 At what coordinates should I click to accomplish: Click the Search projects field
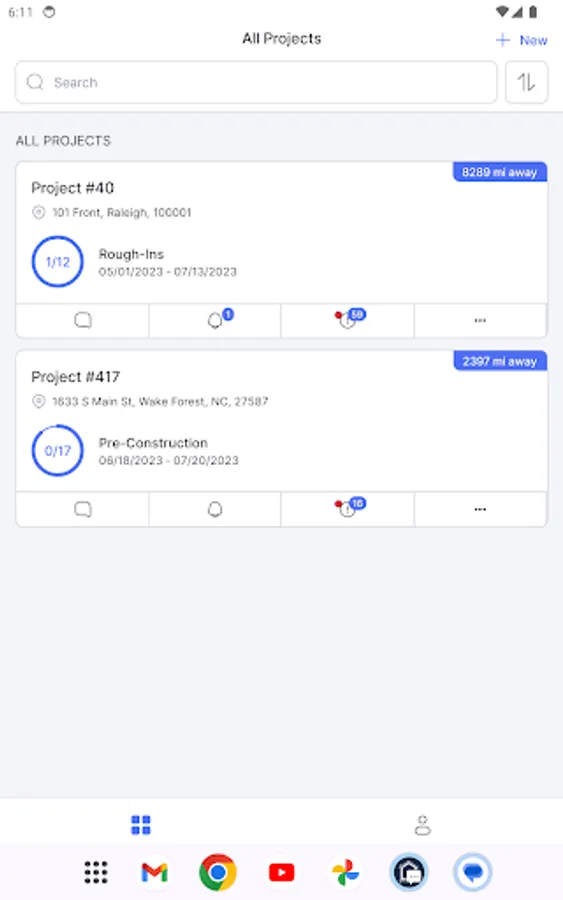[256, 83]
